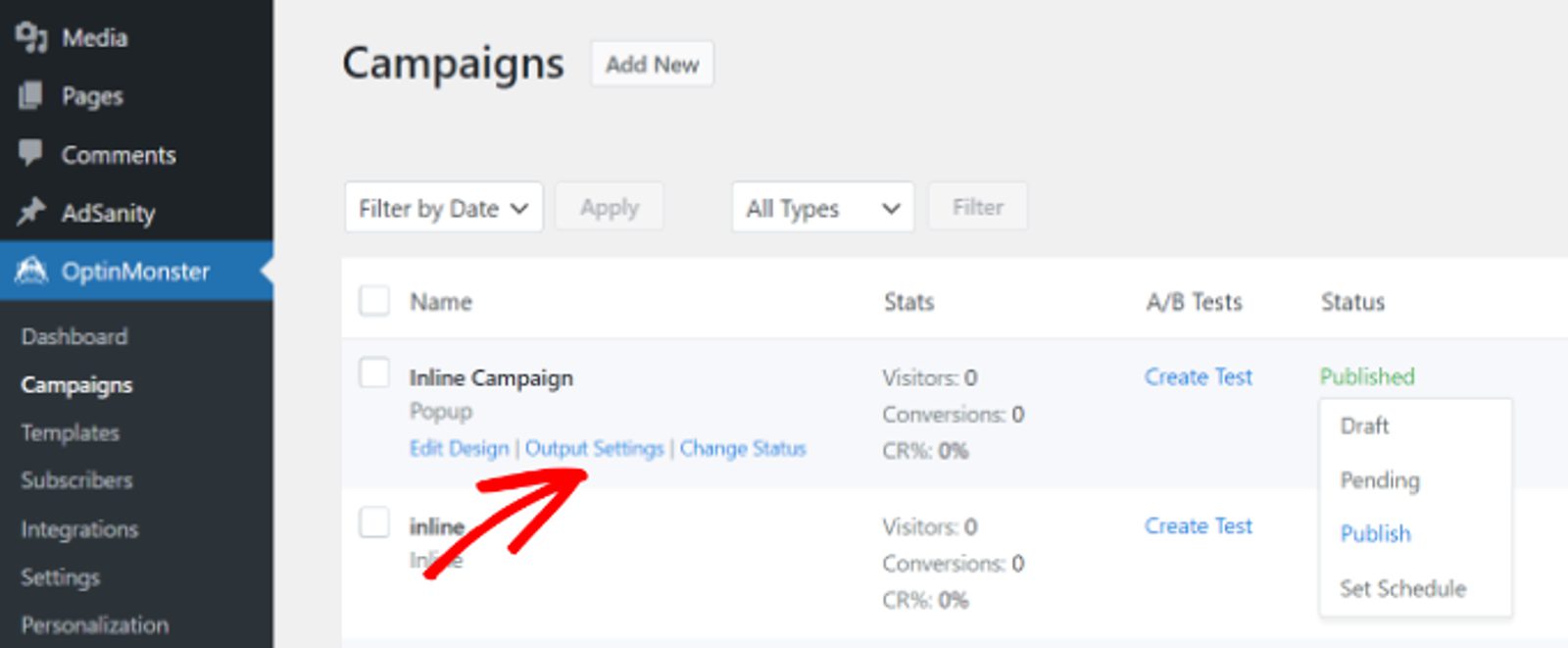This screenshot has height=648, width=1568.
Task: Open the Filter by Date dropdown
Action: pyautogui.click(x=443, y=207)
